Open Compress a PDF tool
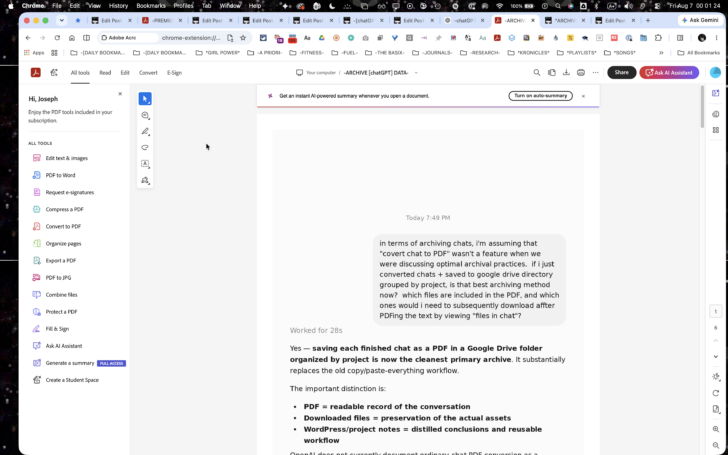This screenshot has width=728, height=455. click(x=64, y=209)
